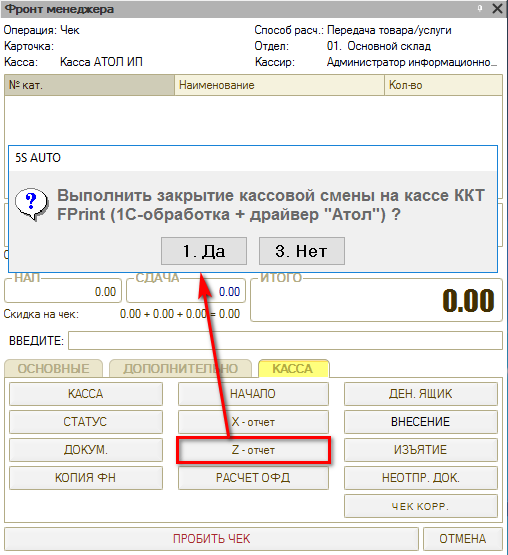This screenshot has width=508, height=555.
Task: Pin the Фронт менеджера window
Action: pos(480,8)
